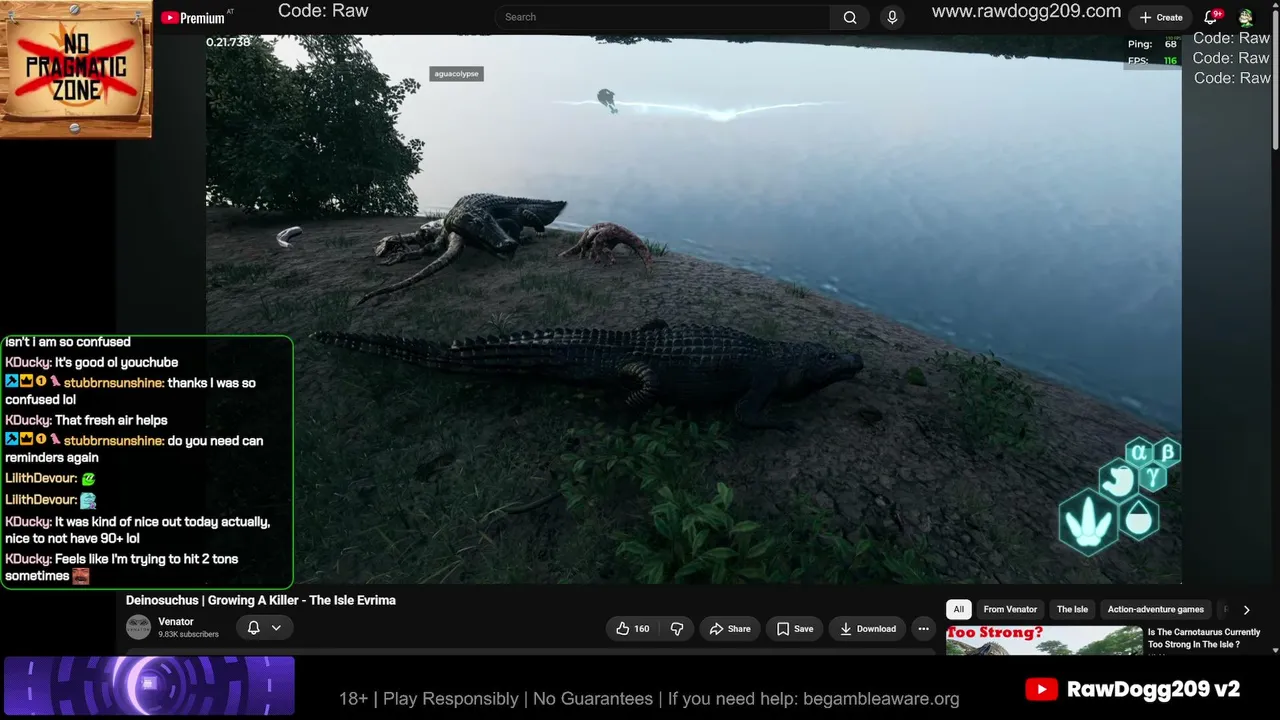Screen dimensions: 1280x720
Task: Click the gamma hexagon HUD icon
Action: [x=1153, y=476]
